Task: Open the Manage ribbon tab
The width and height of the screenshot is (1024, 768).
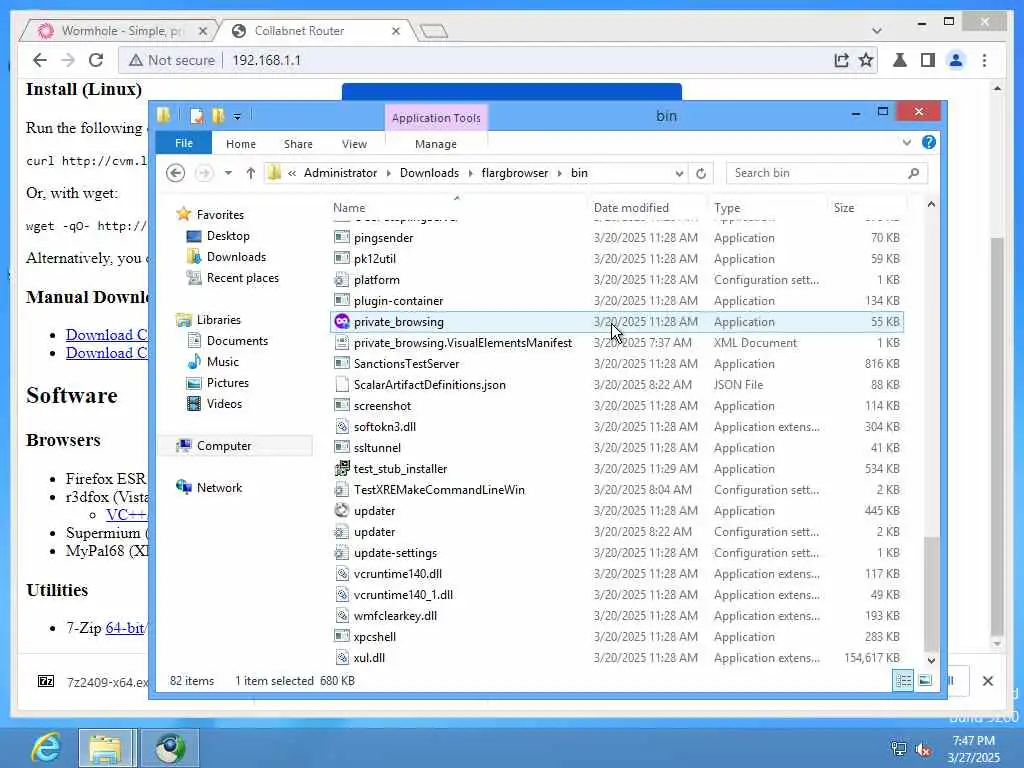Action: [x=436, y=144]
